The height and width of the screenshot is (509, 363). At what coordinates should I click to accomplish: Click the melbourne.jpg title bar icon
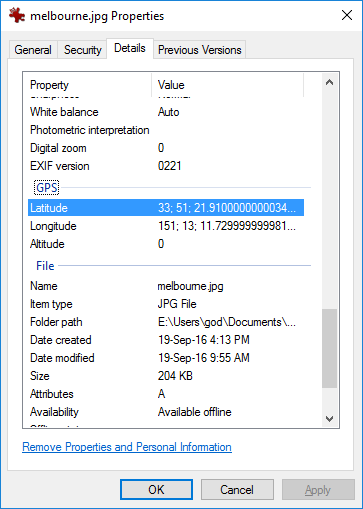[17, 15]
